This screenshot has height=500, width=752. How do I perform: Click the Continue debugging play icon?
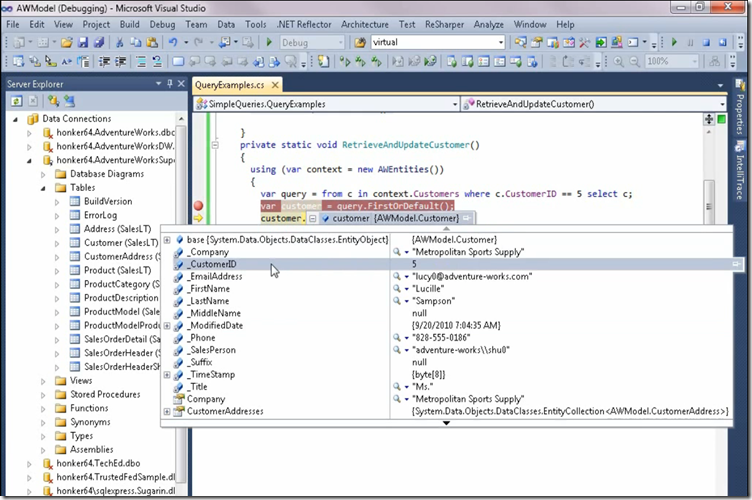tap(674, 43)
